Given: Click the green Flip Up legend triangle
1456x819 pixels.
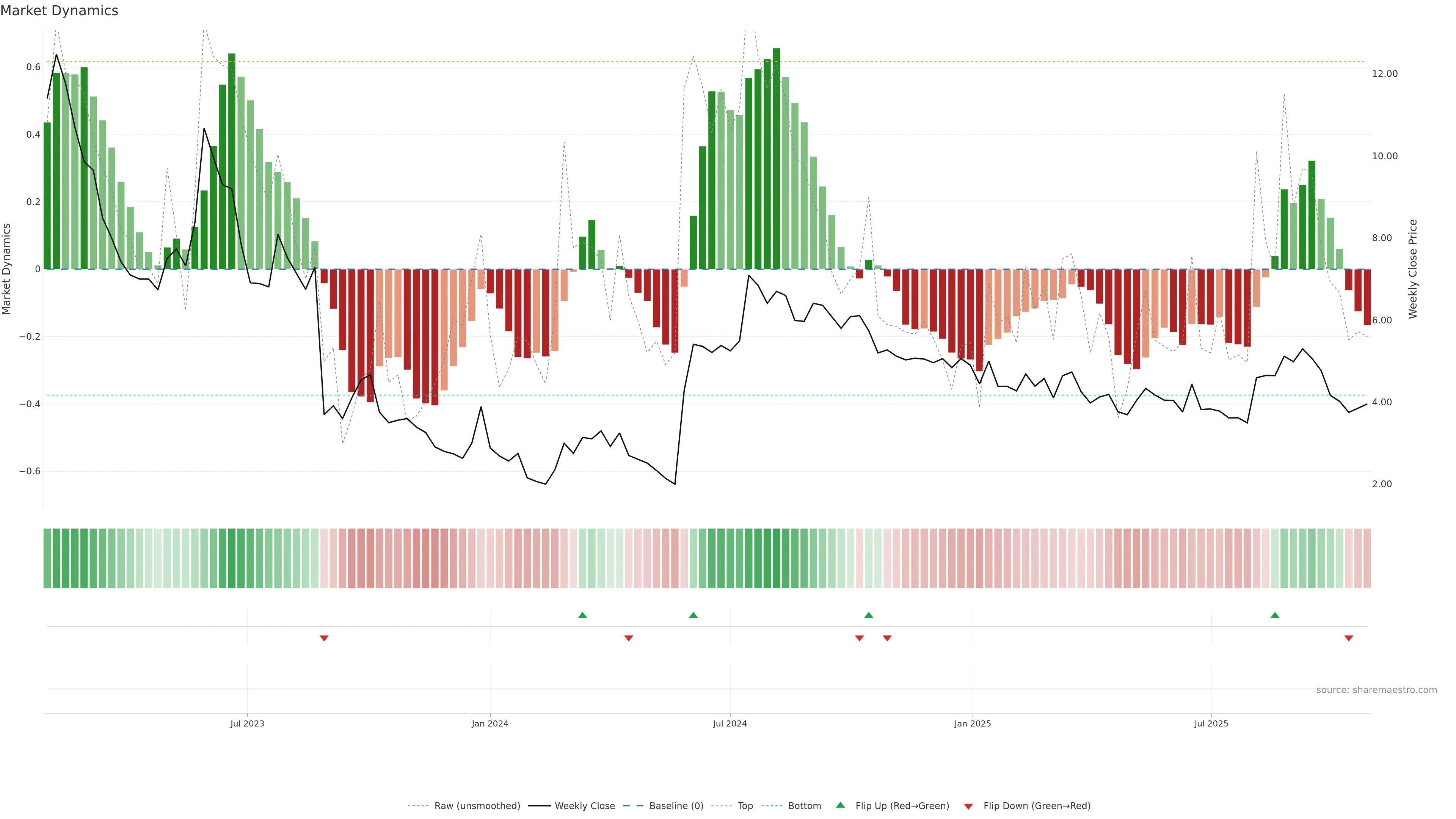Looking at the screenshot, I should click(840, 805).
